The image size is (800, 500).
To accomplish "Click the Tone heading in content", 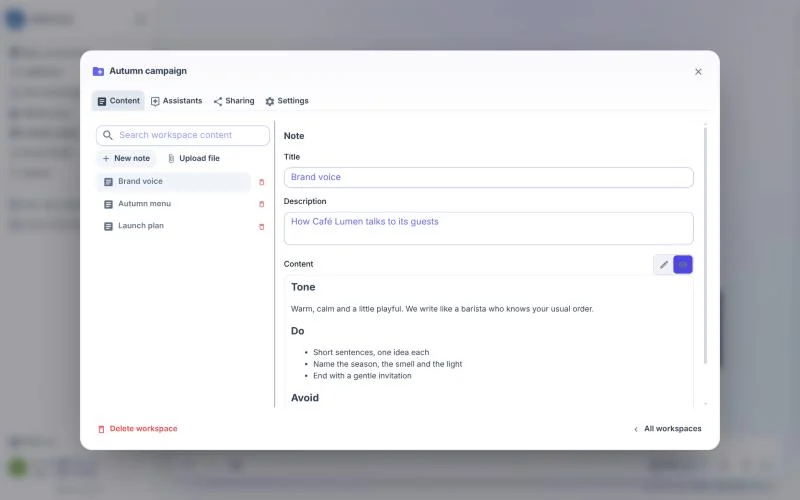I will click(x=303, y=287).
